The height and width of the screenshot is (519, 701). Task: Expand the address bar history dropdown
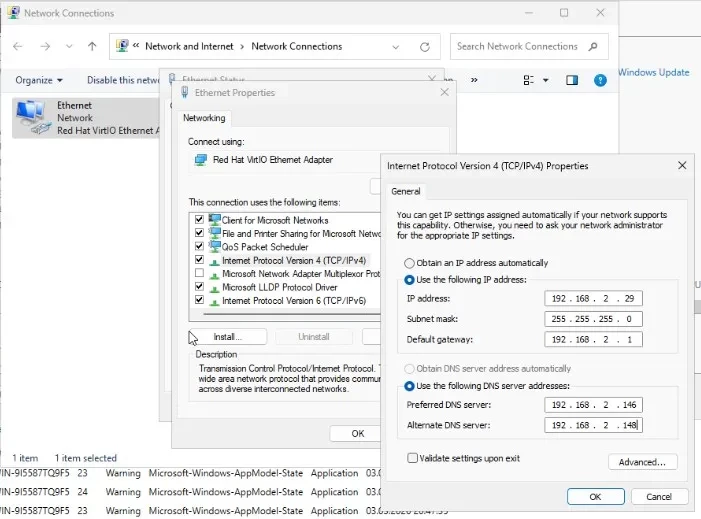398,46
